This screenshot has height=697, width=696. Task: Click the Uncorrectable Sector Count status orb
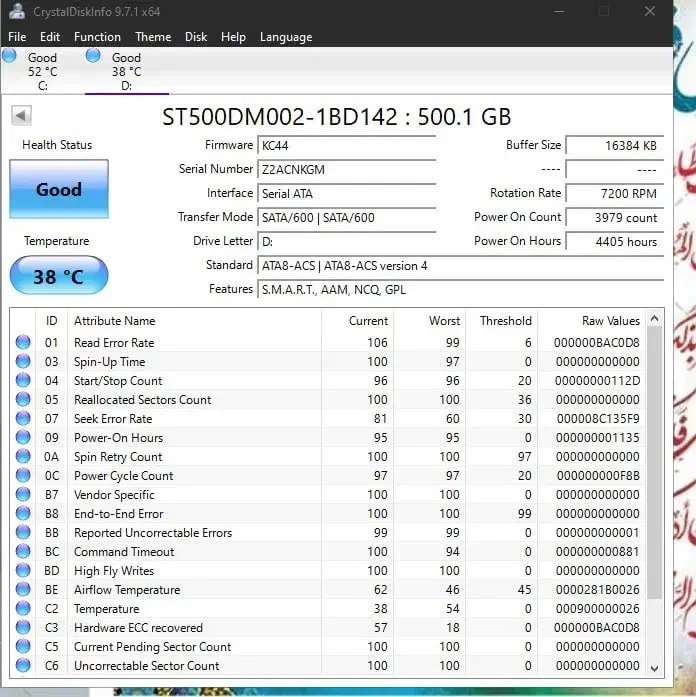(23, 665)
